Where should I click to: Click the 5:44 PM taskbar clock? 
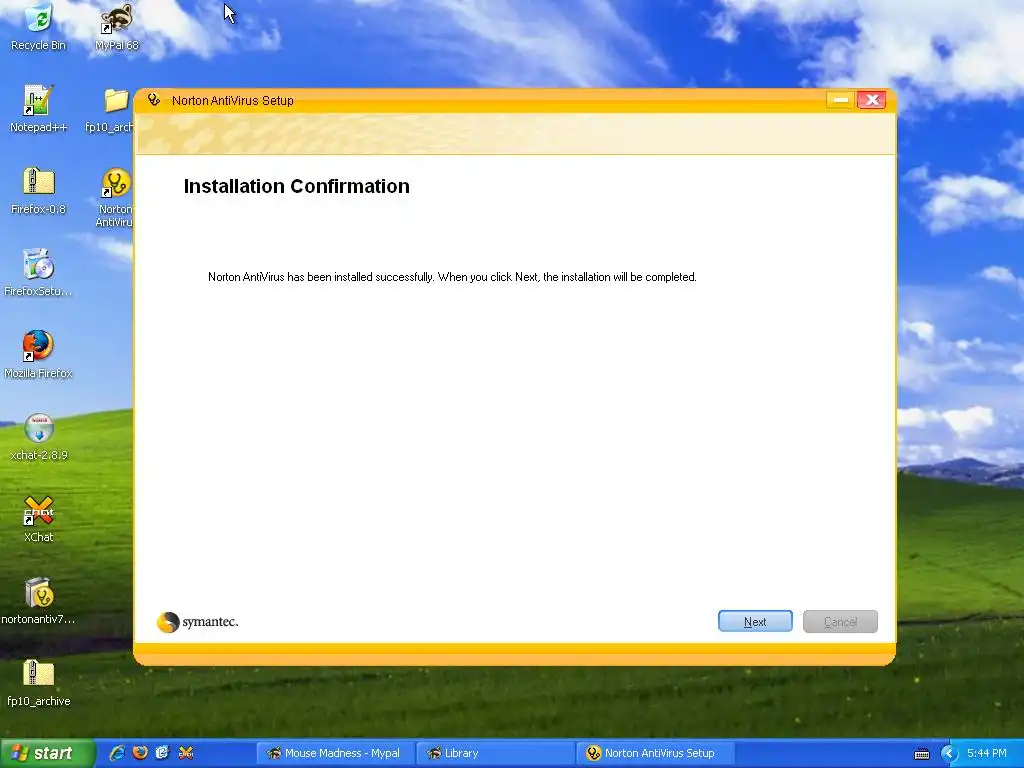(986, 753)
